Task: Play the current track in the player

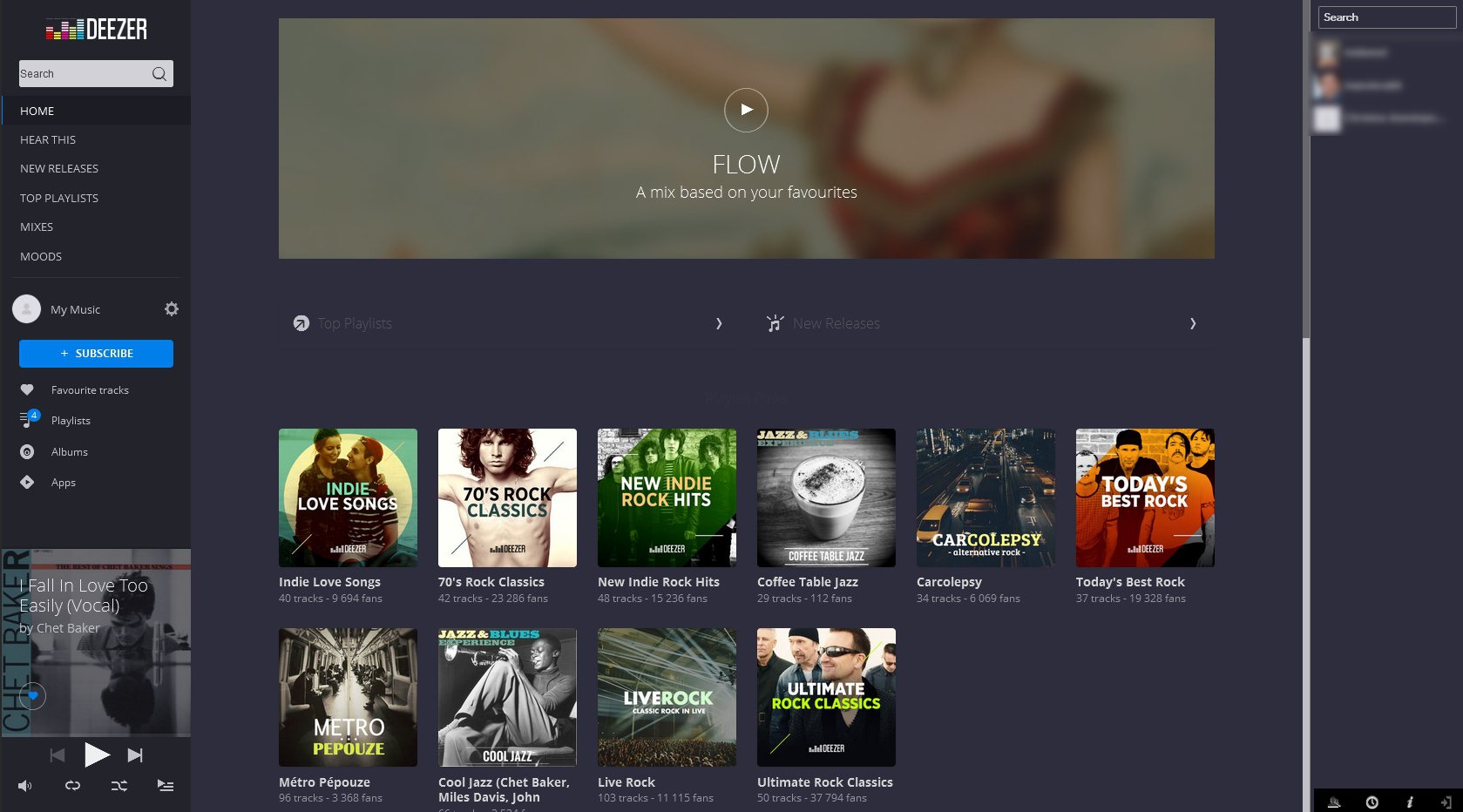Action: coord(96,754)
